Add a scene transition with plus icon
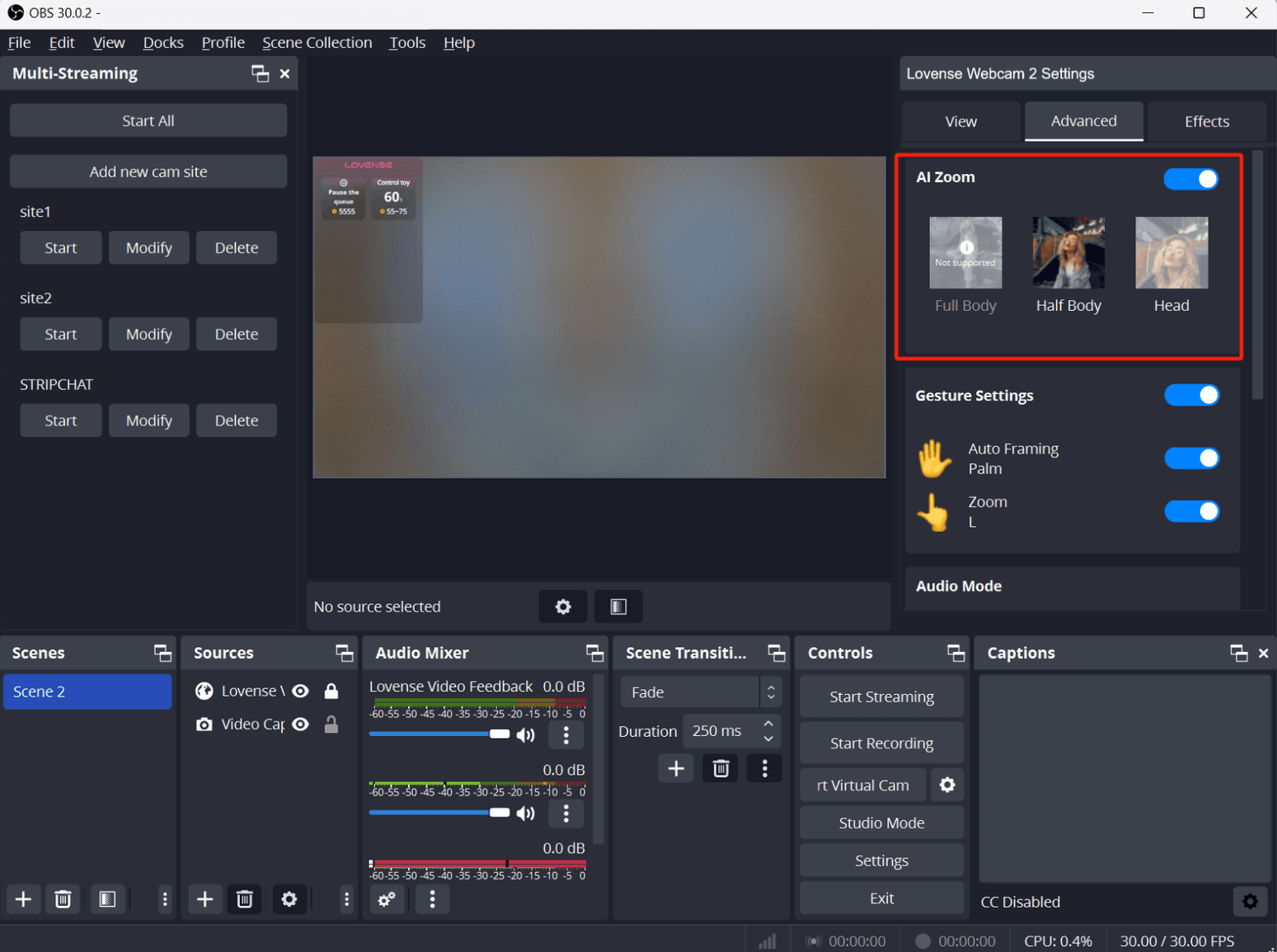The image size is (1277, 952). pos(676,768)
